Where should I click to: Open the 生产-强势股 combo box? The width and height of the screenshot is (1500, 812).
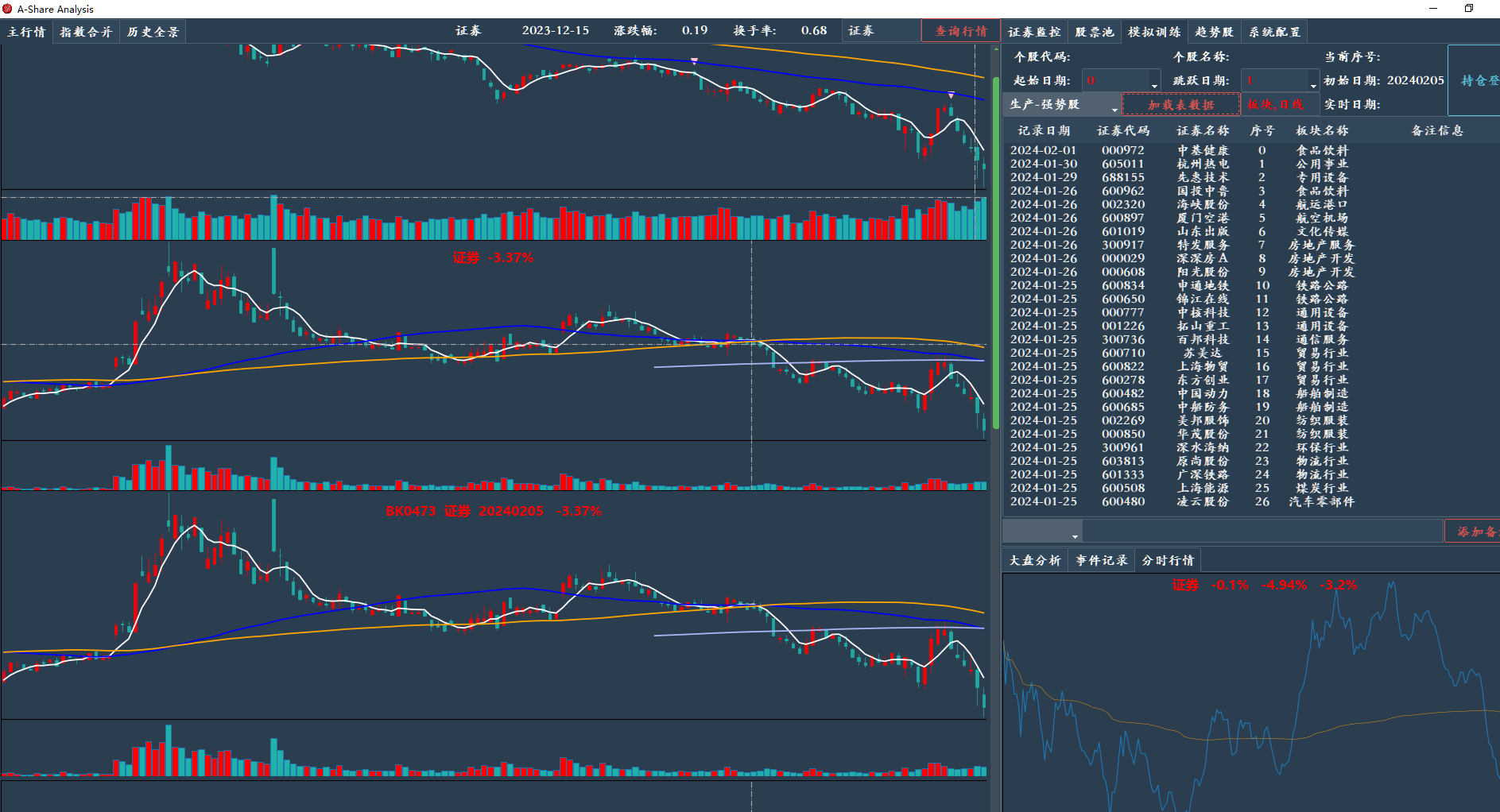[1062, 104]
